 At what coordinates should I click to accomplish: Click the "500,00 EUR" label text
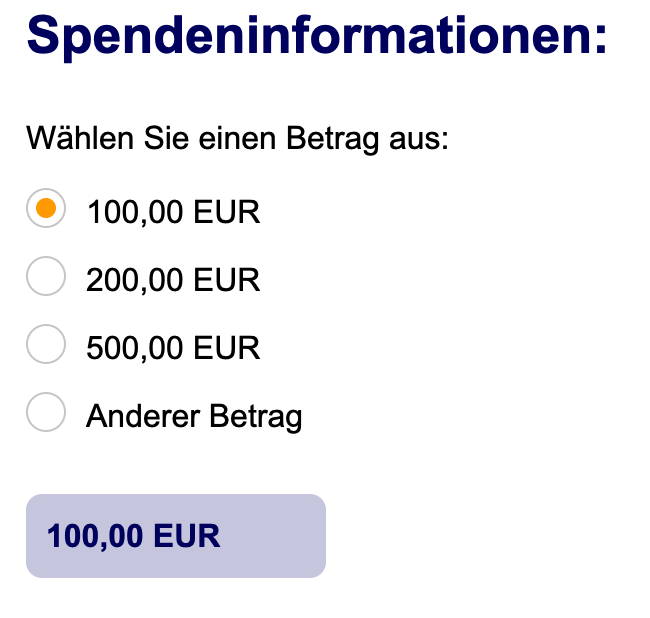173,347
